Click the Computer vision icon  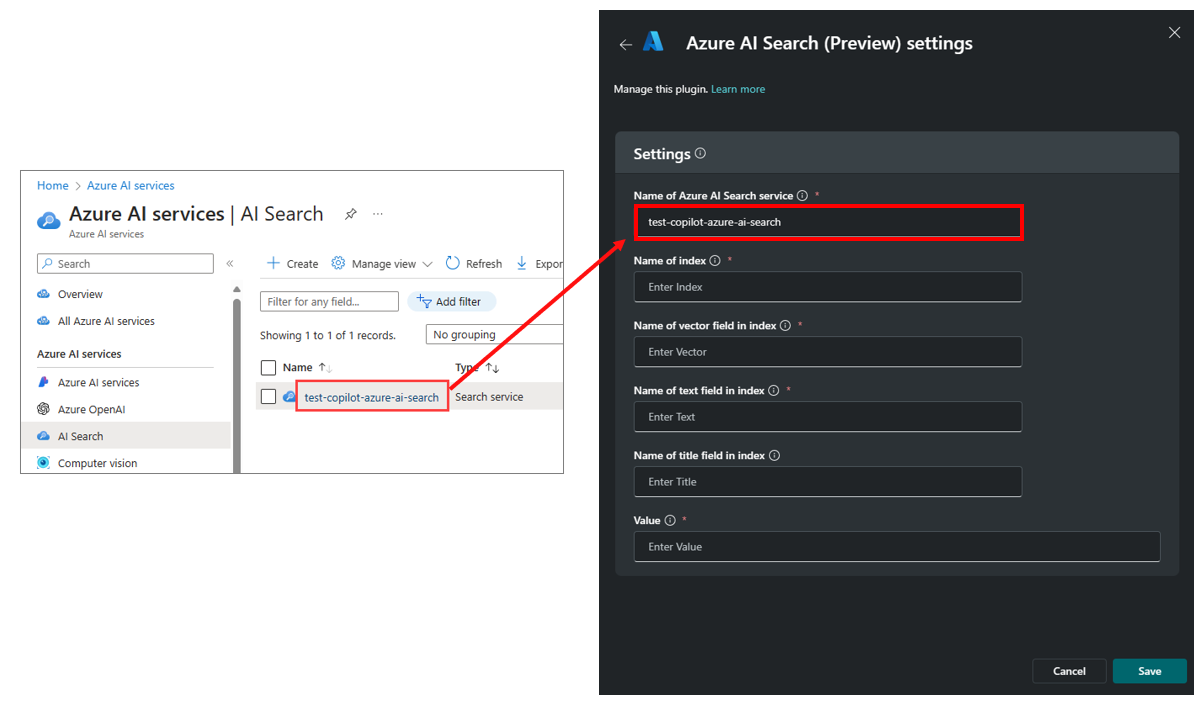click(x=43, y=463)
